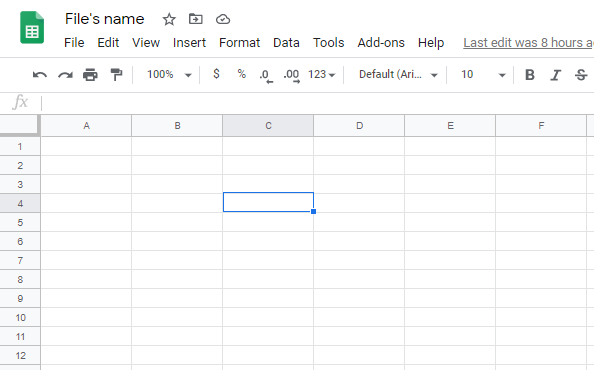The height and width of the screenshot is (370, 594).
Task: Select row 9 header
Action: click(x=20, y=298)
